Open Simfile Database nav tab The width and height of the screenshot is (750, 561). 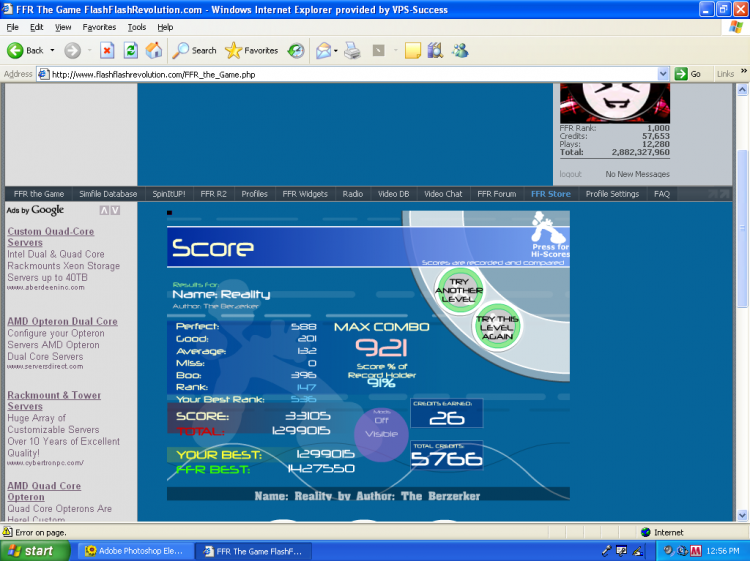(x=108, y=194)
